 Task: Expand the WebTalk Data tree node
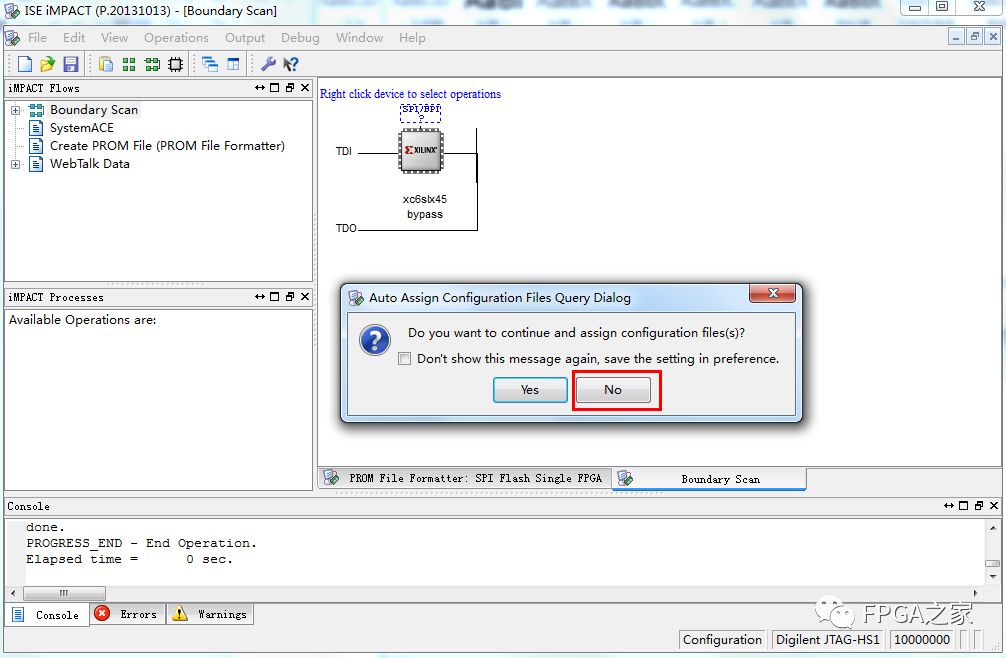click(15, 164)
